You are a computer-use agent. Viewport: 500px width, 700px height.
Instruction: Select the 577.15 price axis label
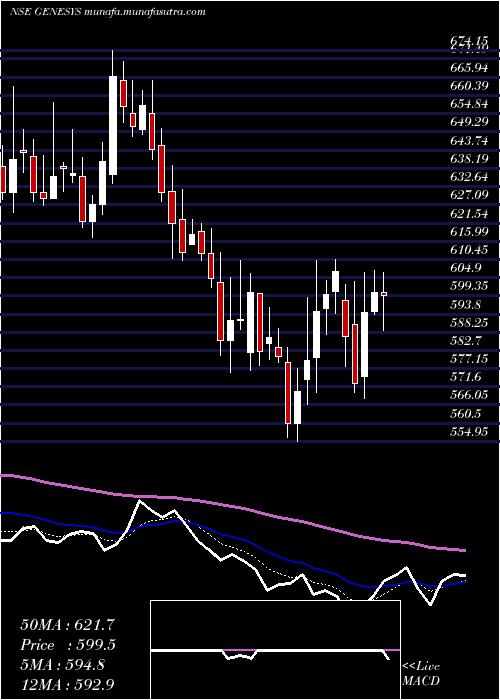click(x=469, y=359)
